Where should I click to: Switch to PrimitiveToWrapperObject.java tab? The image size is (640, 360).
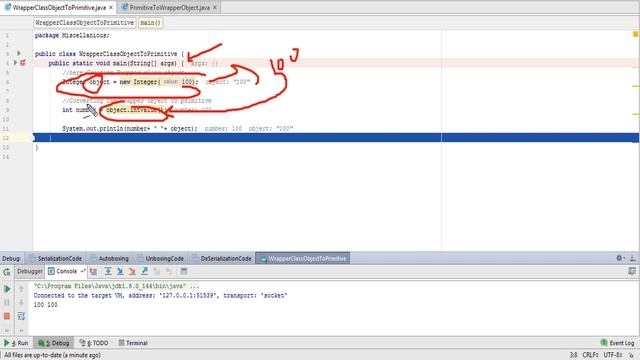pyautogui.click(x=169, y=7)
